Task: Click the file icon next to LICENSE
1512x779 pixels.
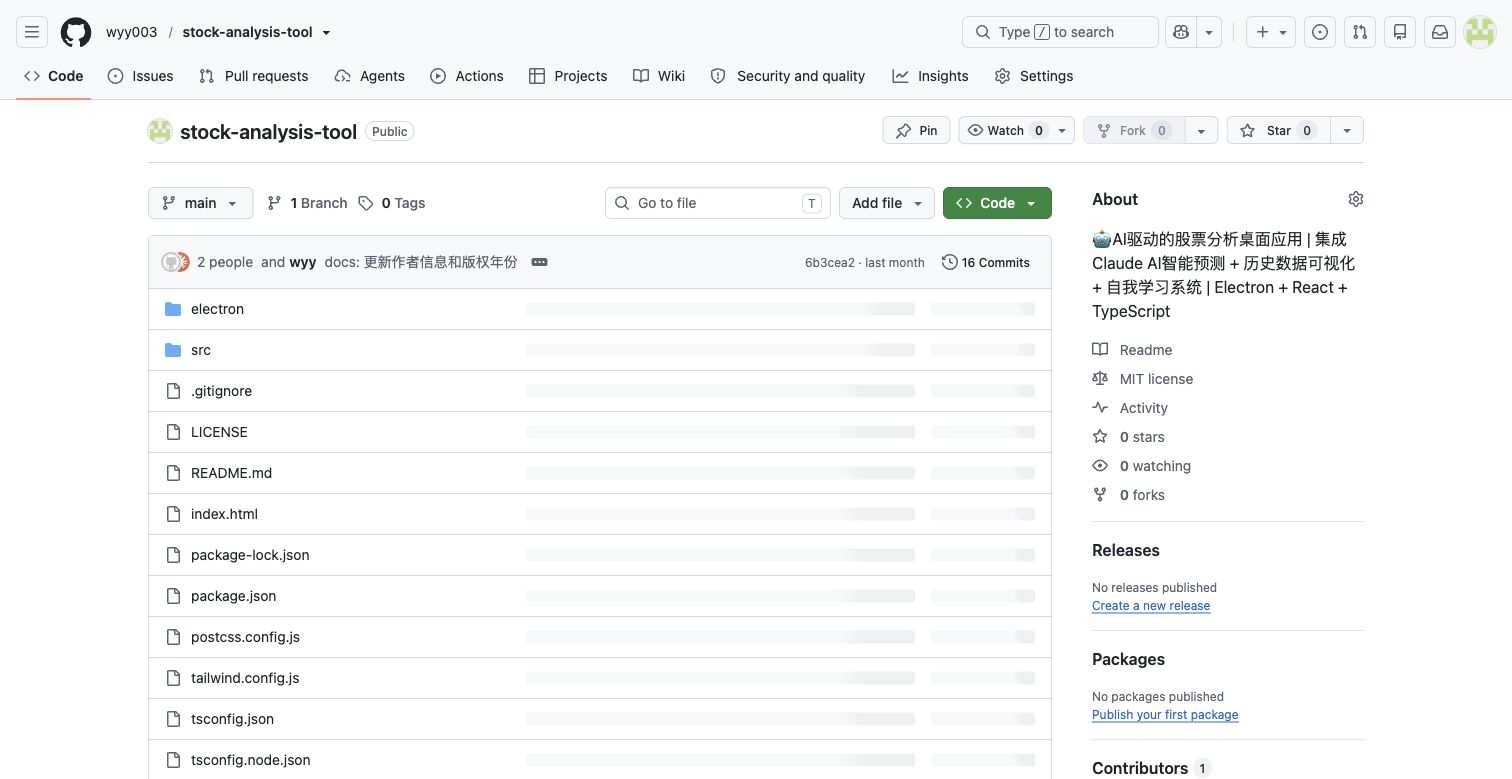Action: 173,432
